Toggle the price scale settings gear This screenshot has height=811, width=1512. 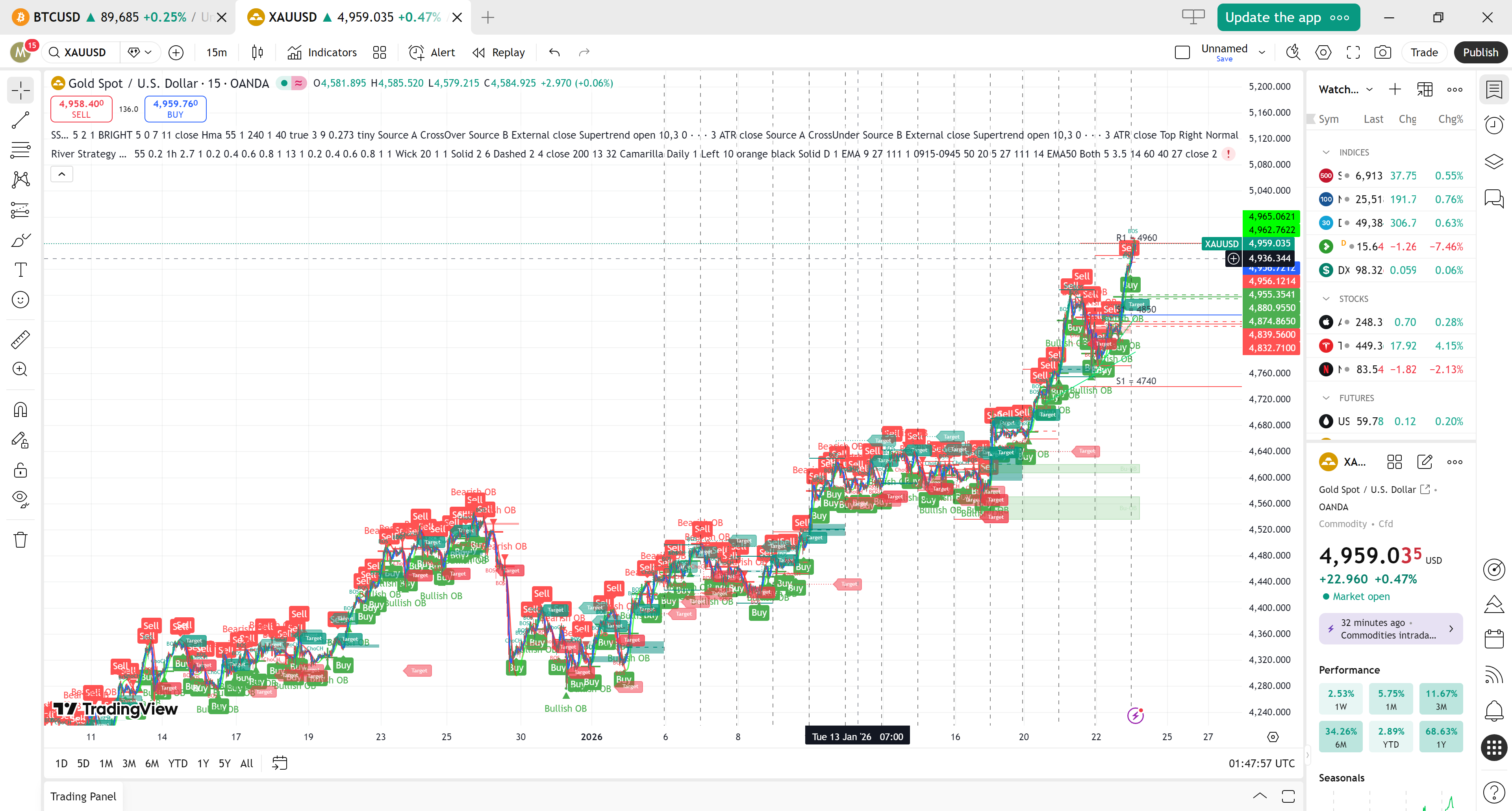[x=1273, y=737]
